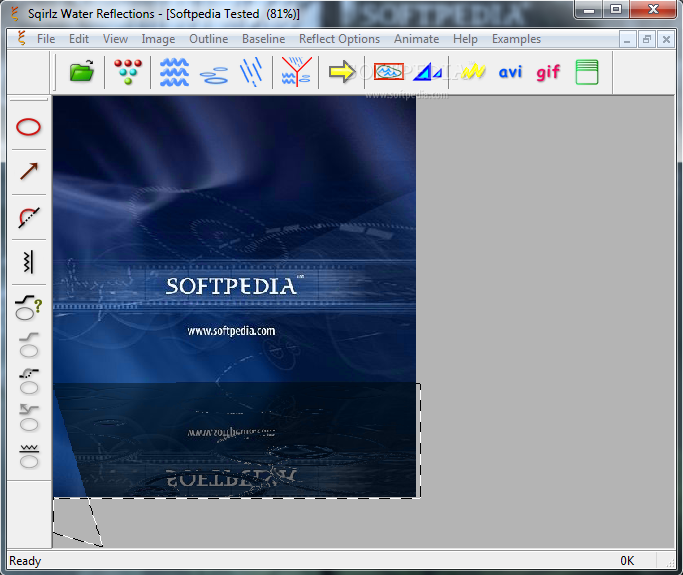Click the grayed dotted curve ellipse tool
The image size is (683, 575).
coord(29,382)
